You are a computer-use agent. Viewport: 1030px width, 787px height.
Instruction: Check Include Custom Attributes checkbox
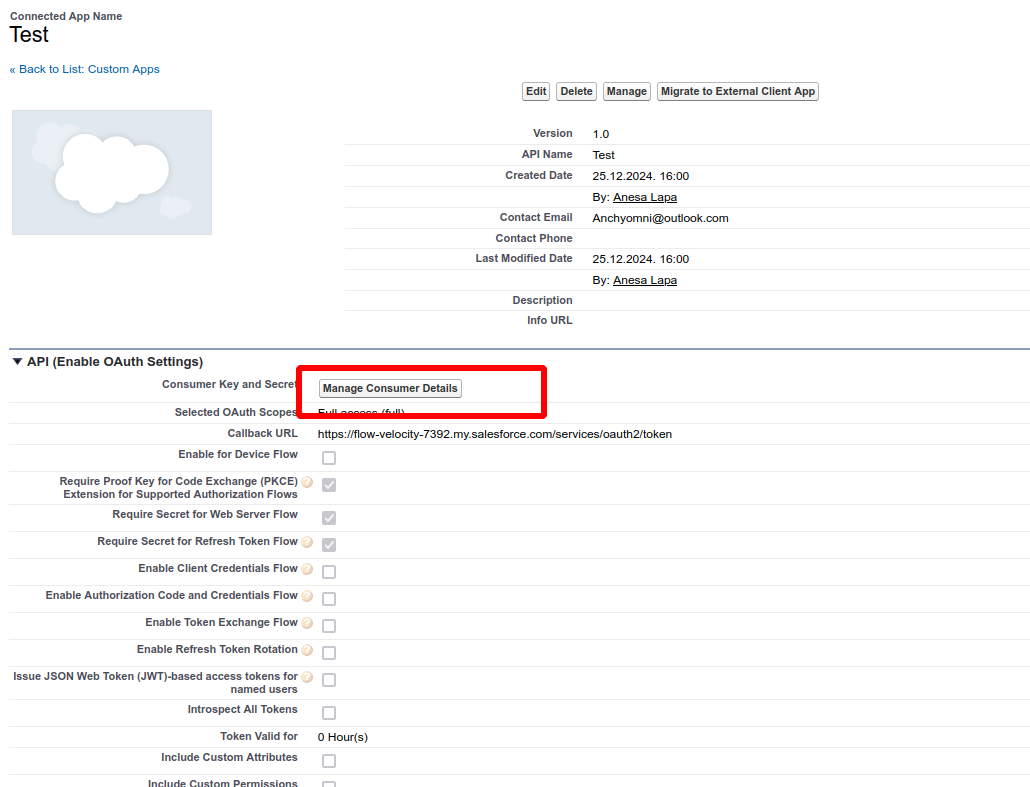pyautogui.click(x=329, y=761)
